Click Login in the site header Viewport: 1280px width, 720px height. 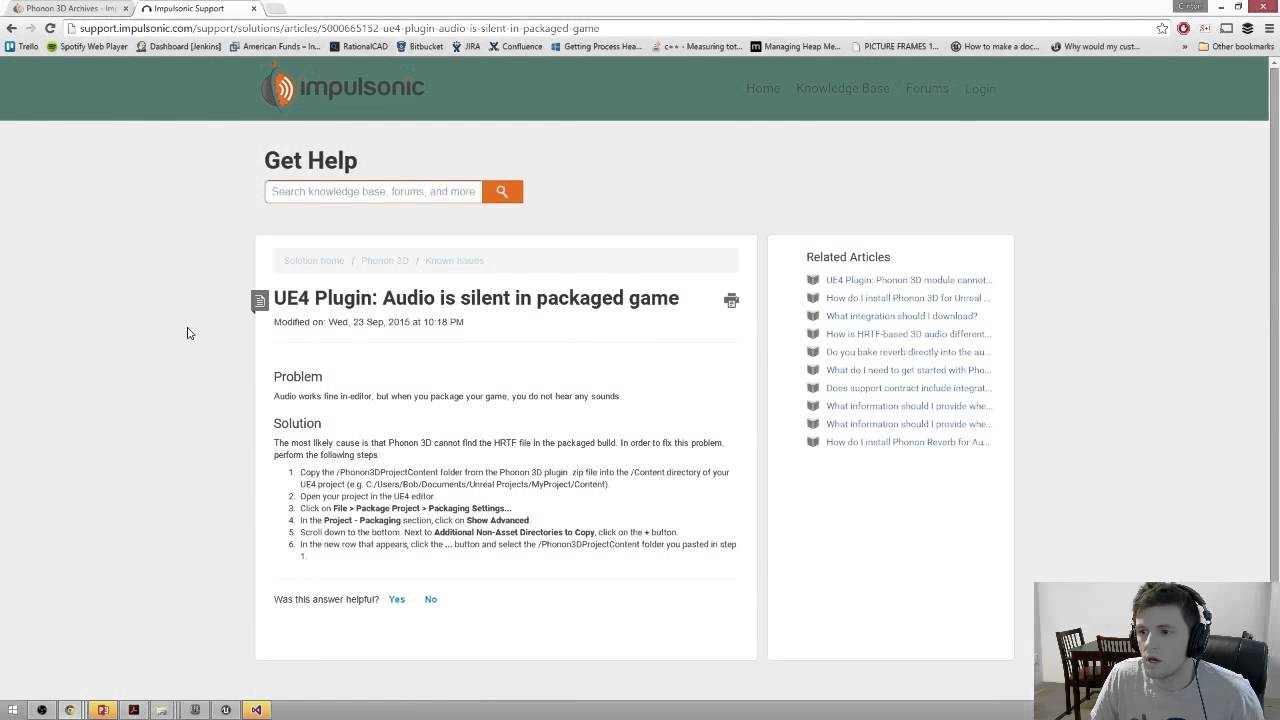tap(980, 89)
